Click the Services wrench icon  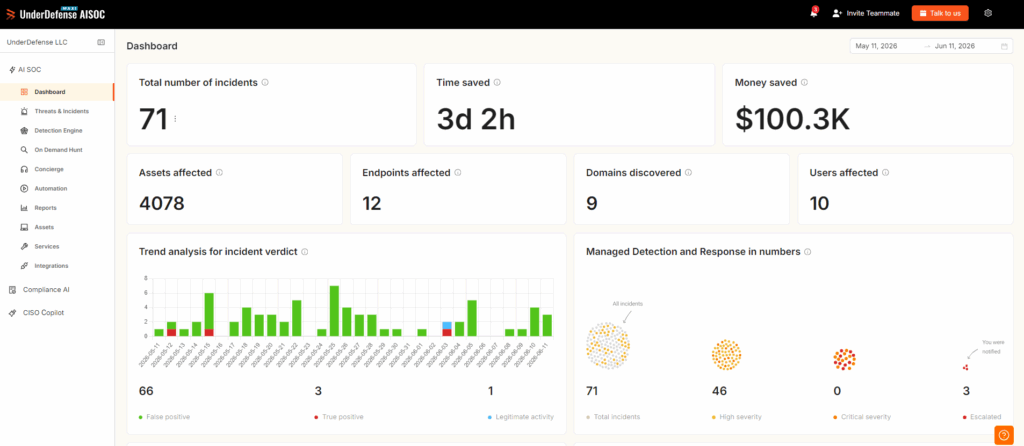click(x=24, y=246)
